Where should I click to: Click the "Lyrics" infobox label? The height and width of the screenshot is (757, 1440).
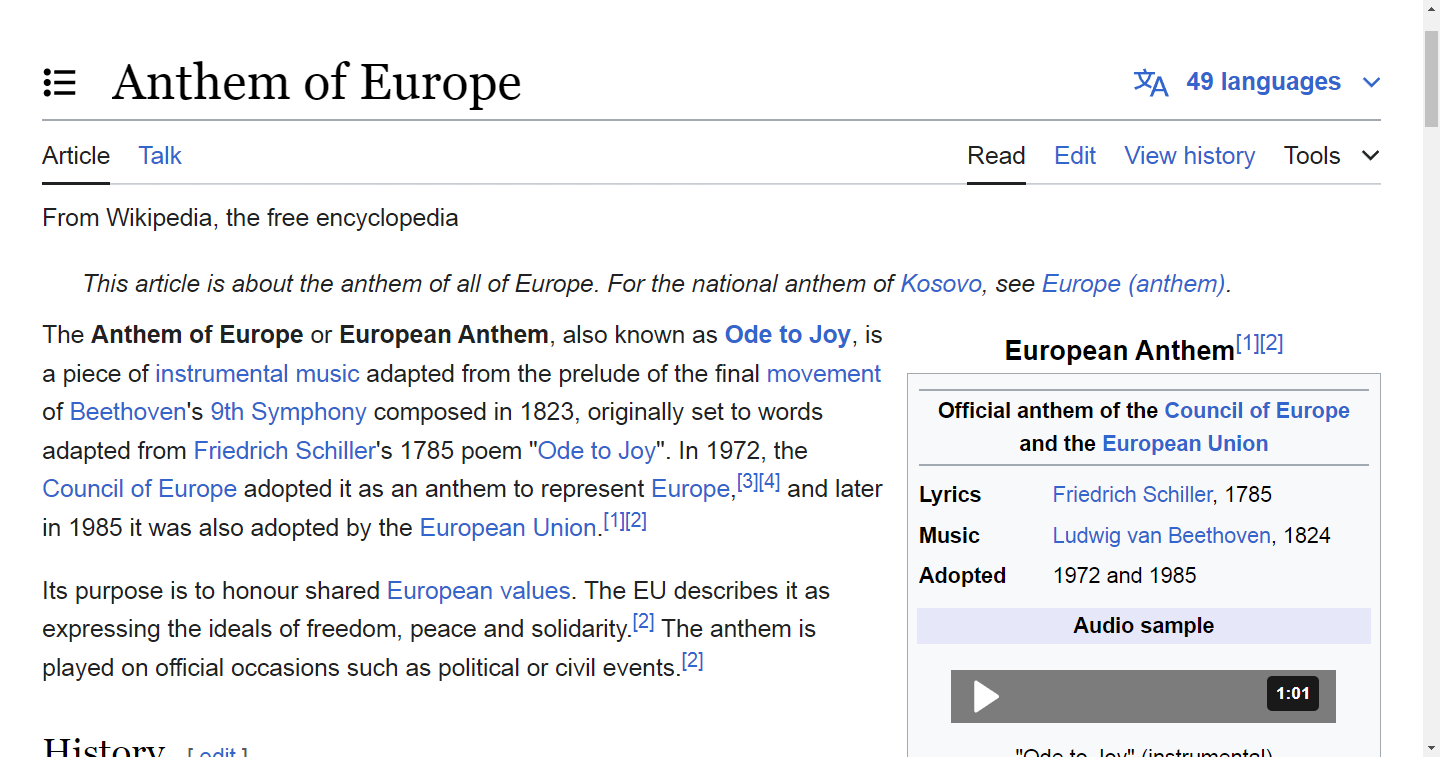tap(950, 495)
